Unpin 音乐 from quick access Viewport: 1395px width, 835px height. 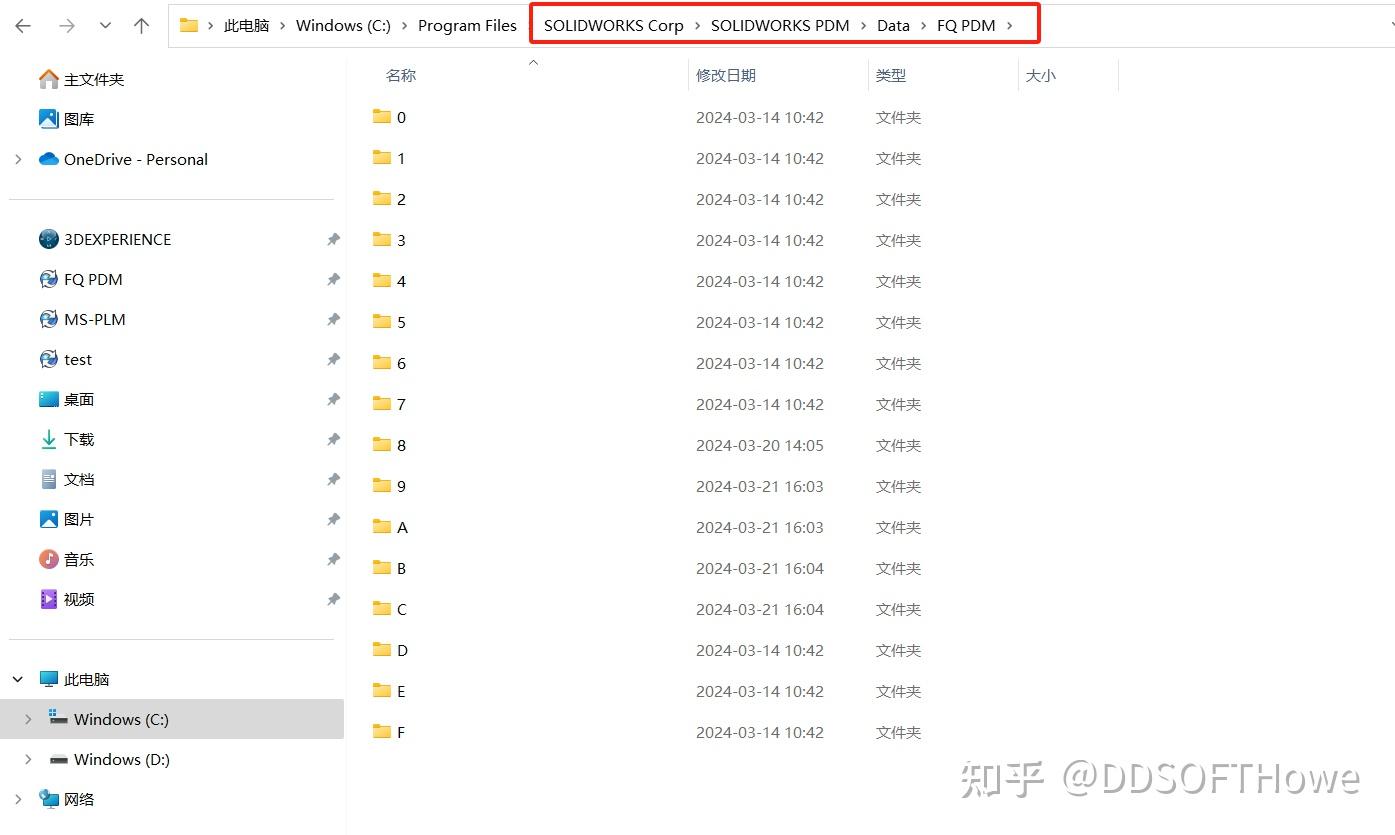(x=333, y=559)
